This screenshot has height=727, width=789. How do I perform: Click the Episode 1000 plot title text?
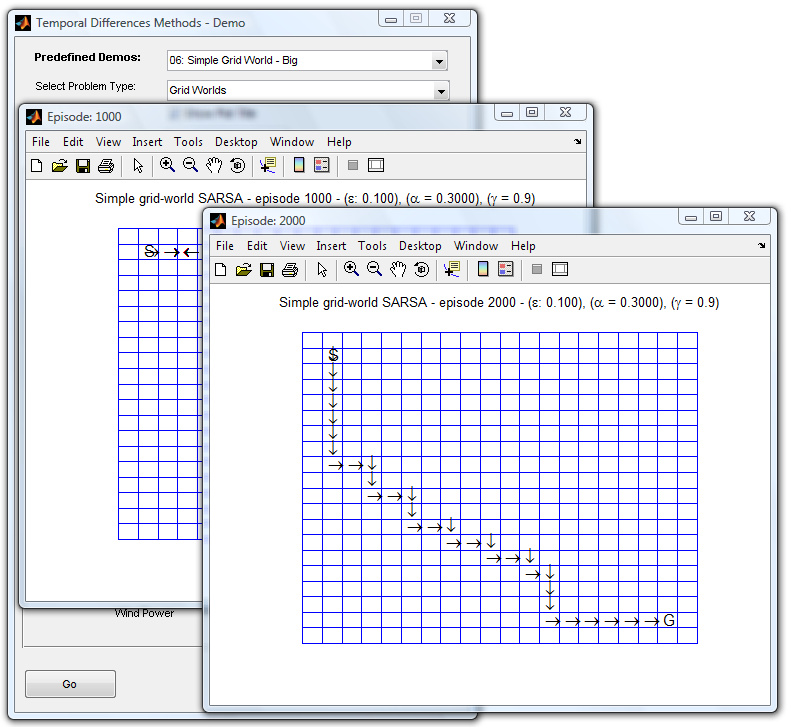click(315, 198)
